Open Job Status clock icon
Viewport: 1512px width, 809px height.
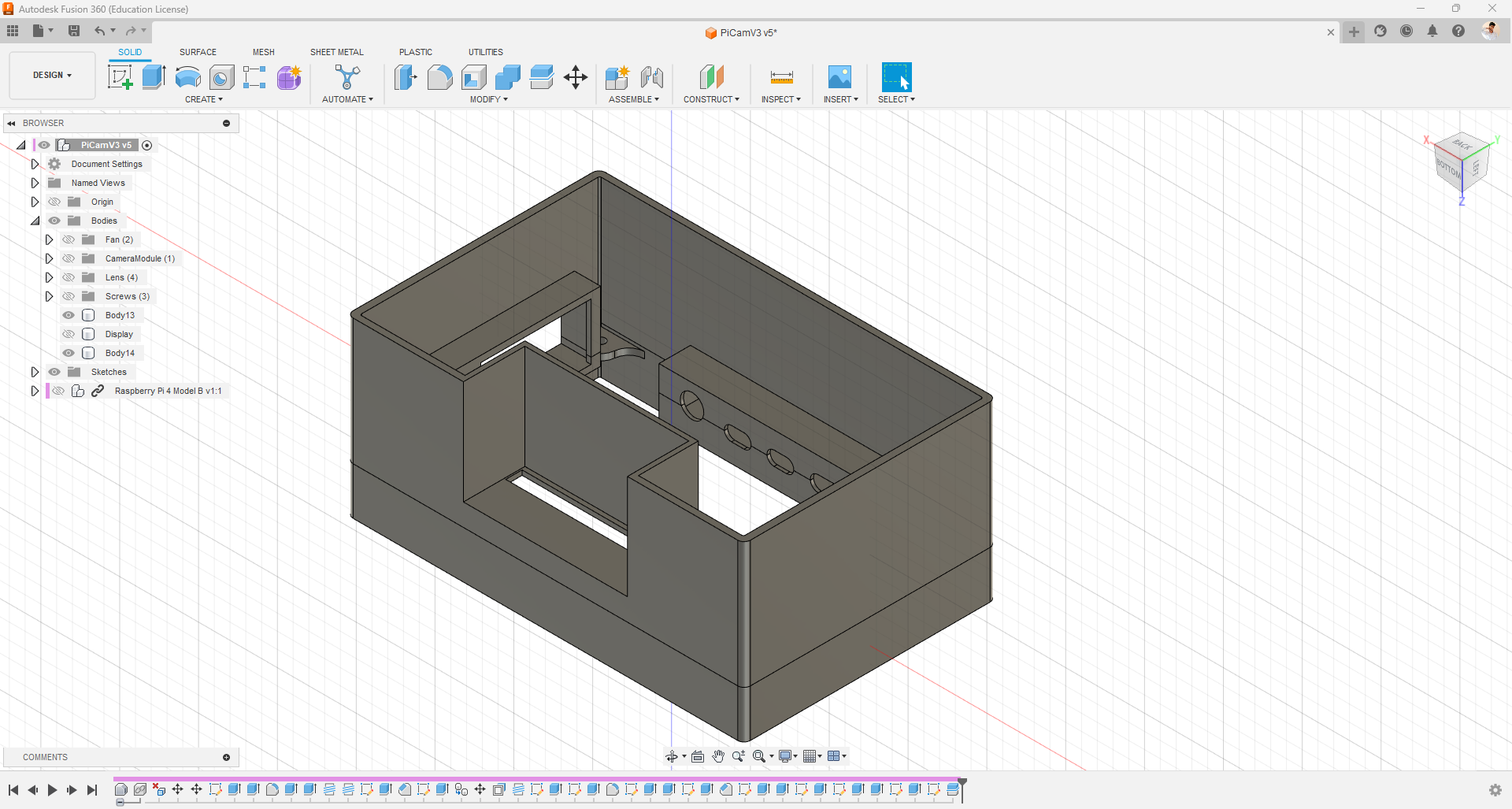tap(1406, 32)
